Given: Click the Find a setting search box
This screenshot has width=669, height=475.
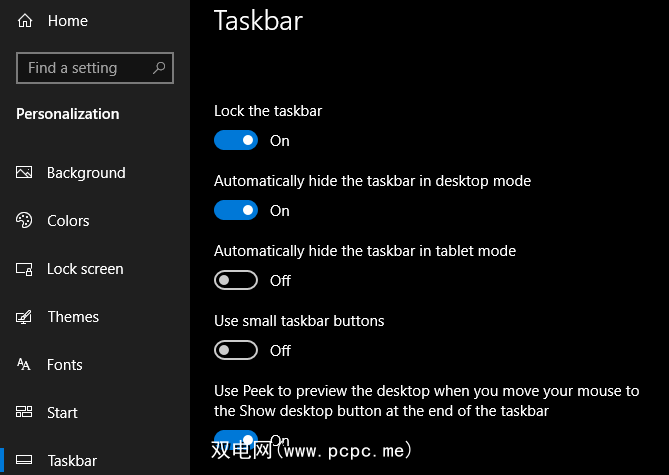Looking at the screenshot, I should click(x=85, y=68).
